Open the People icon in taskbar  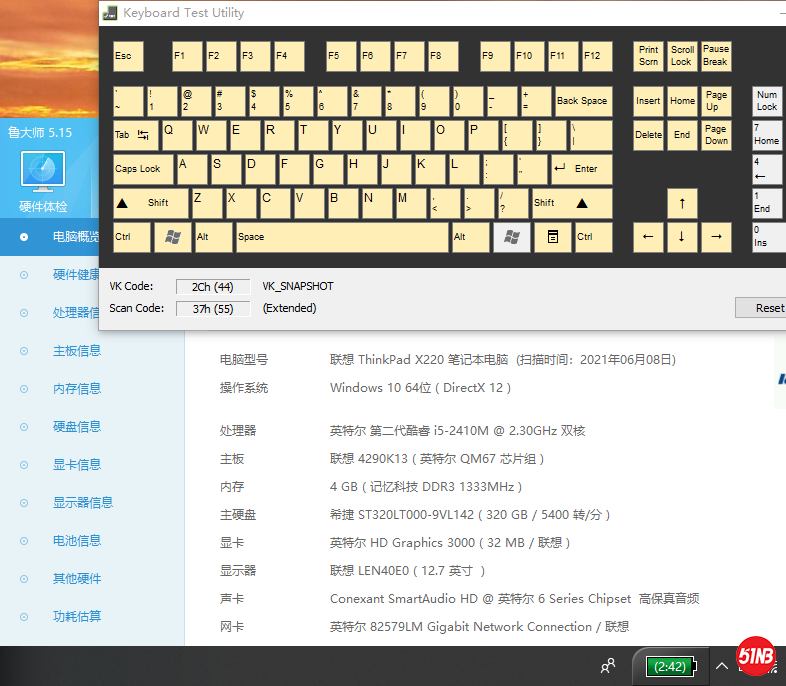point(608,666)
